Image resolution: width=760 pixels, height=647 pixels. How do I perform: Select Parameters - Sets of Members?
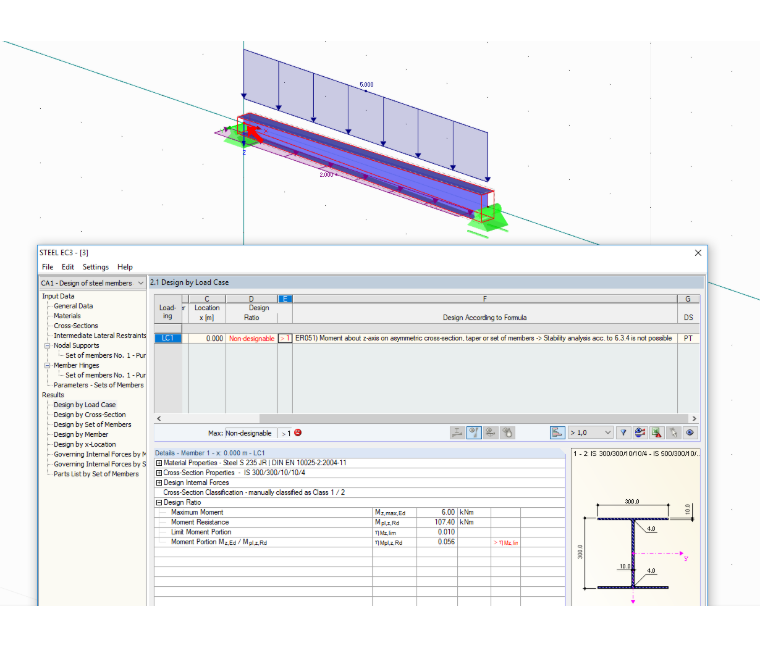[x=98, y=385]
